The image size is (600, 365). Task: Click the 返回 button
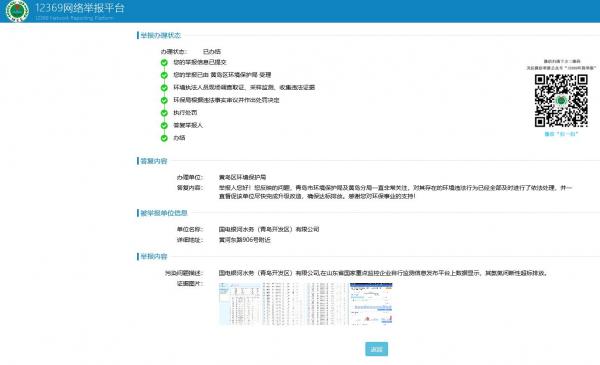tap(377, 349)
